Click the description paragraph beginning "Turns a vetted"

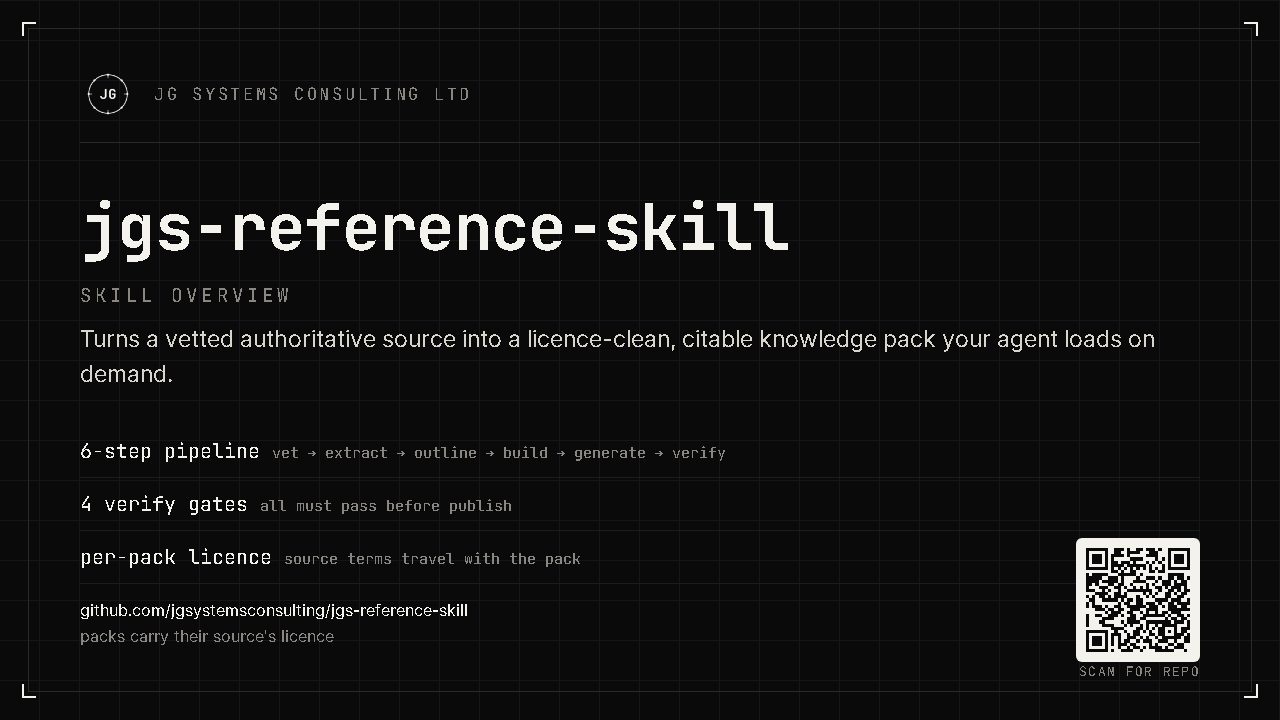618,356
